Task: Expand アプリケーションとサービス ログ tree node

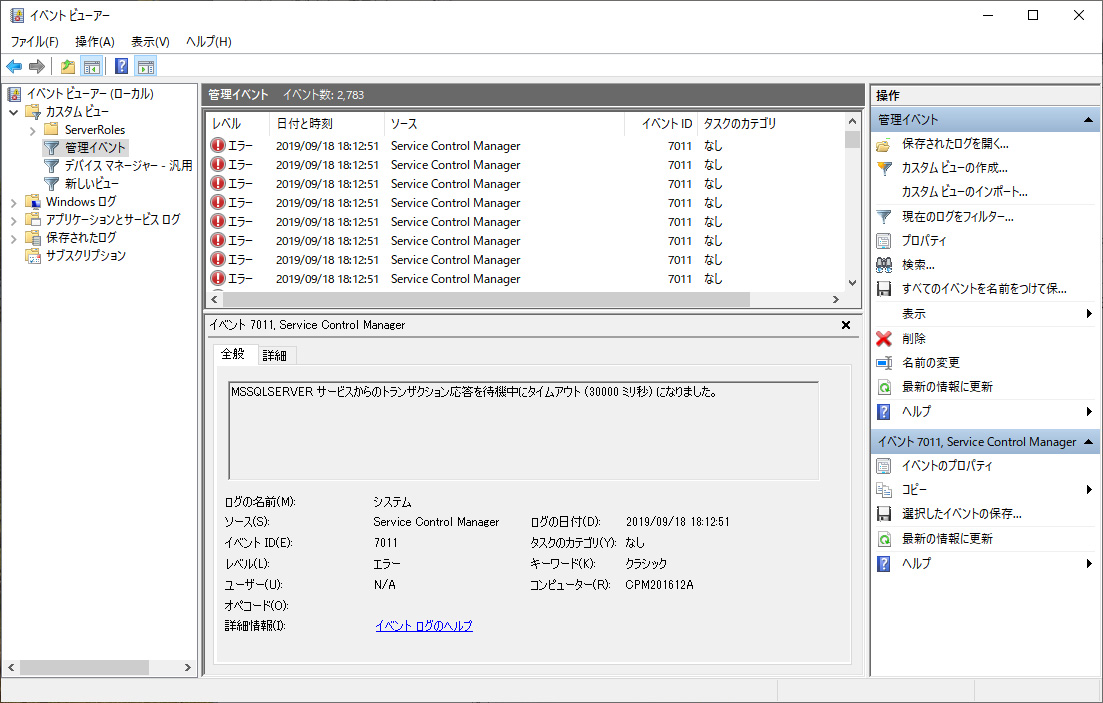Action: [13, 220]
